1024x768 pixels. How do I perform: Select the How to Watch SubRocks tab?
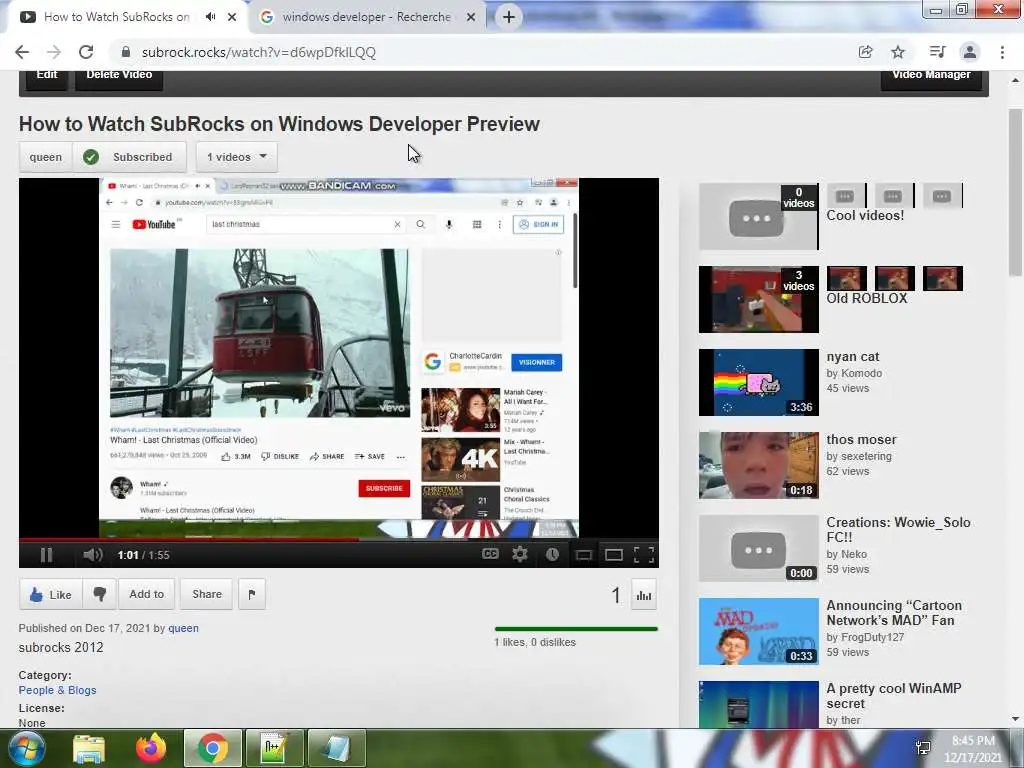(x=116, y=17)
